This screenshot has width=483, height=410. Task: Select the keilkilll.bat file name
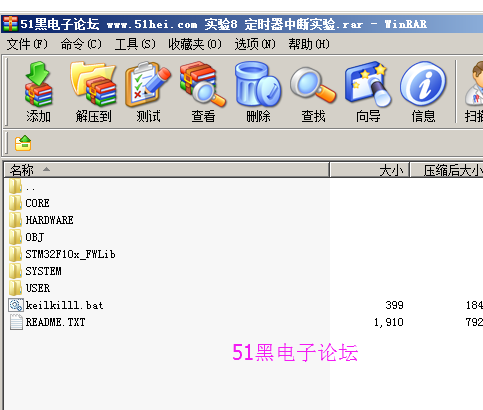tap(64, 305)
